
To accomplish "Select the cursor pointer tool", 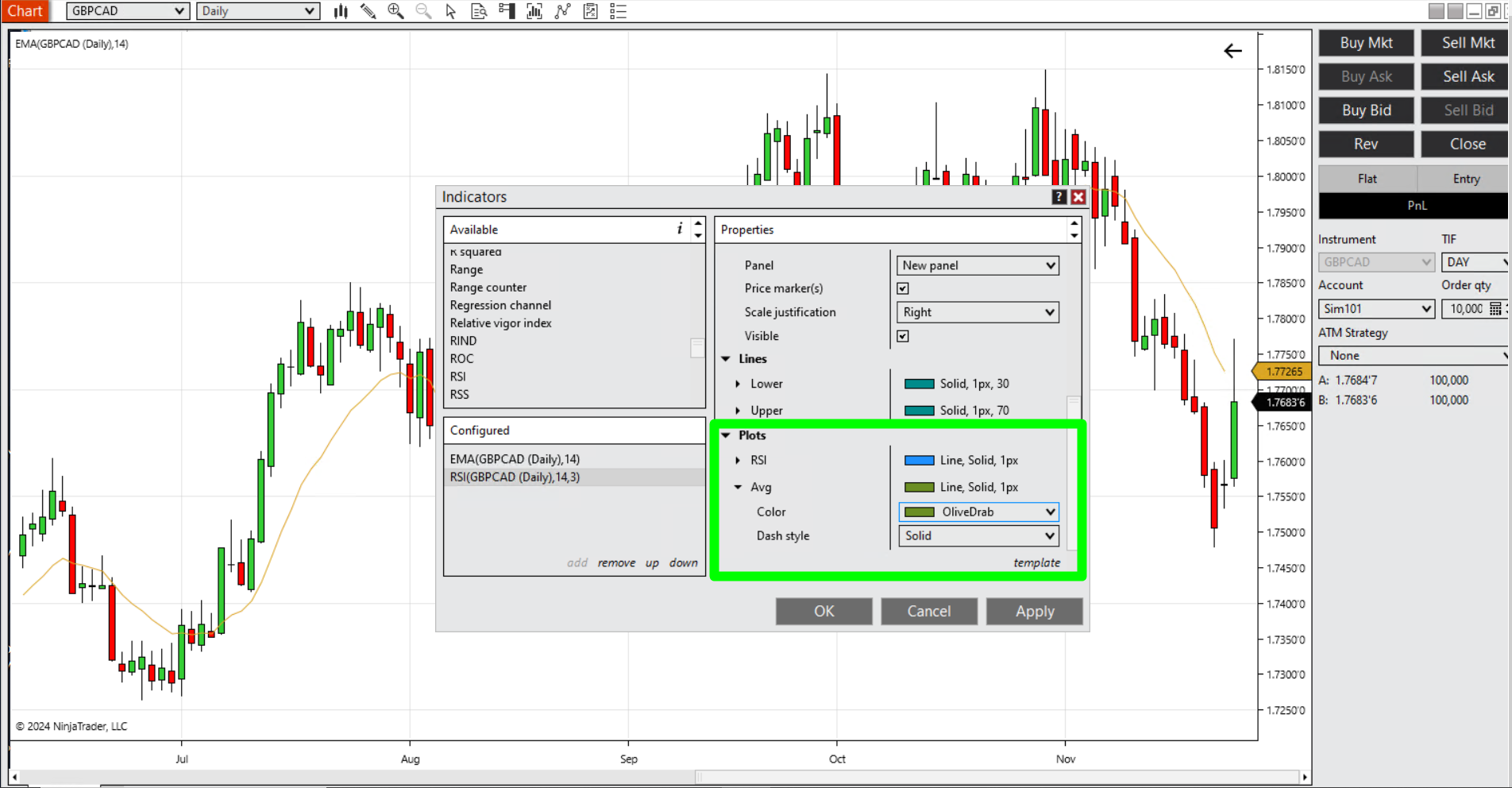I will coord(451,11).
